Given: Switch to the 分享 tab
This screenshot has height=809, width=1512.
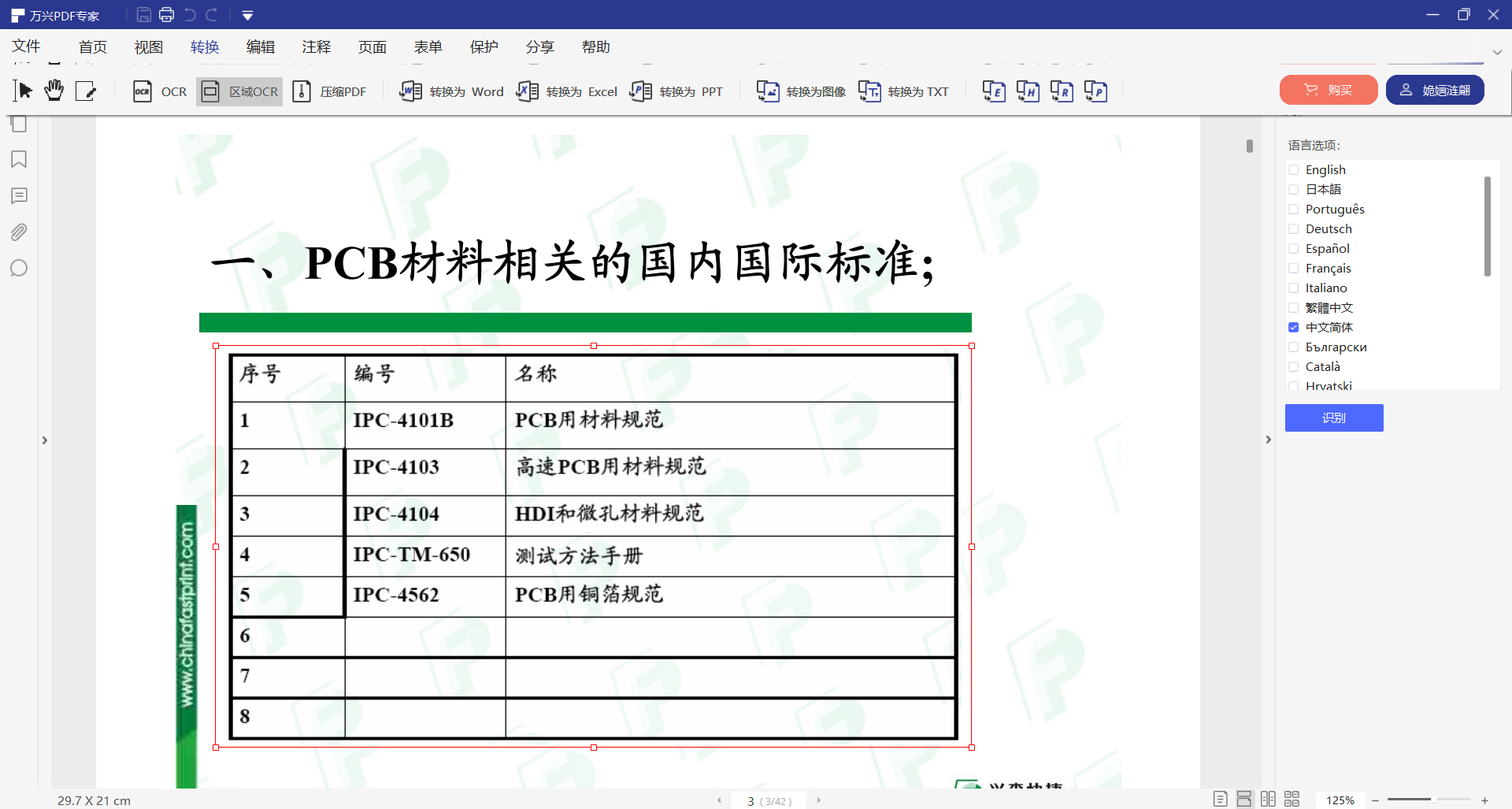Looking at the screenshot, I should click(539, 47).
